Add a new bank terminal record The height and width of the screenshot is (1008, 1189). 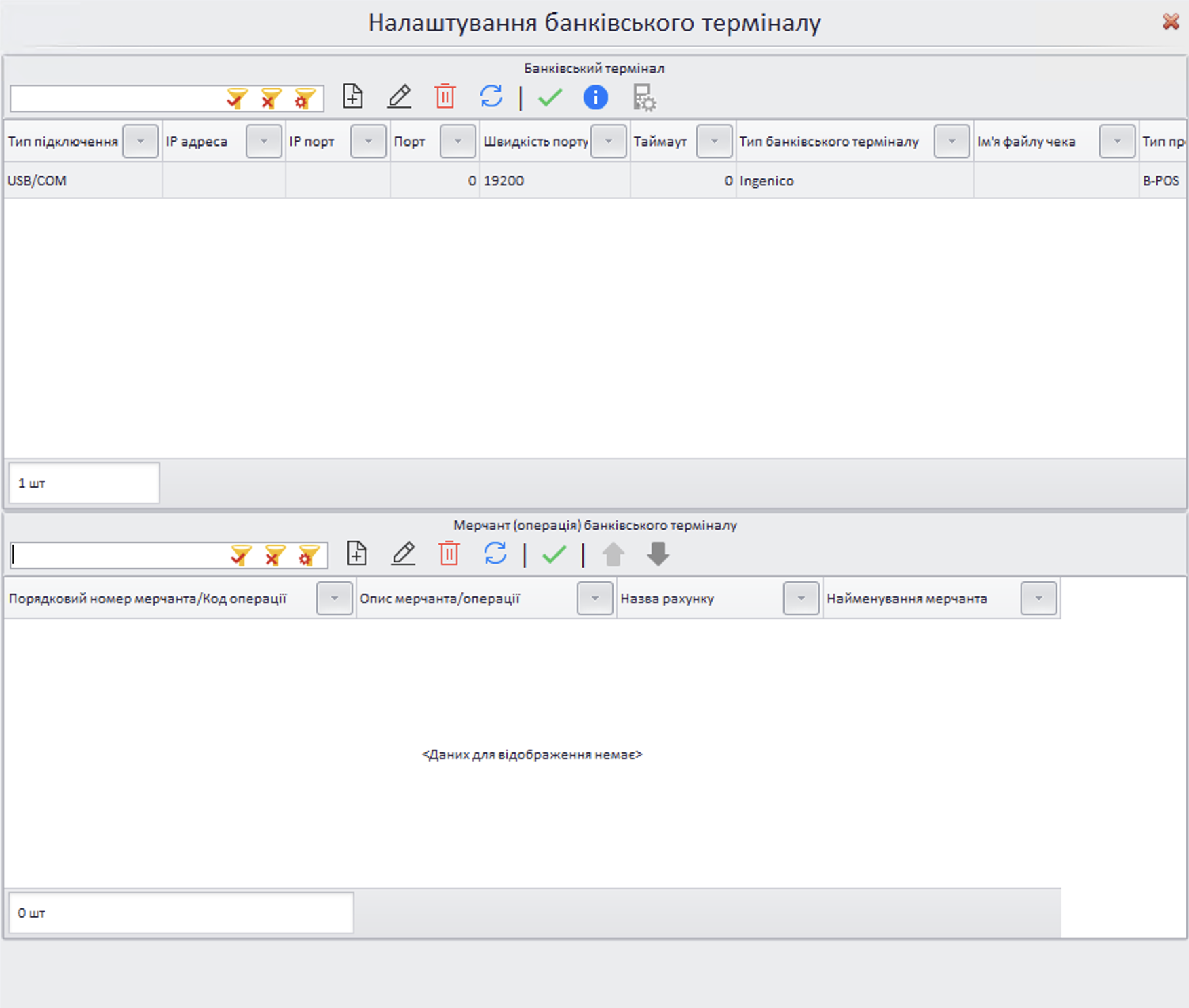point(353,97)
